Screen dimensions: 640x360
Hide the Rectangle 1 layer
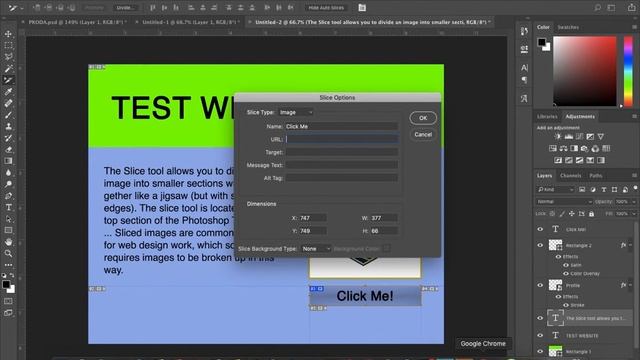coord(540,351)
